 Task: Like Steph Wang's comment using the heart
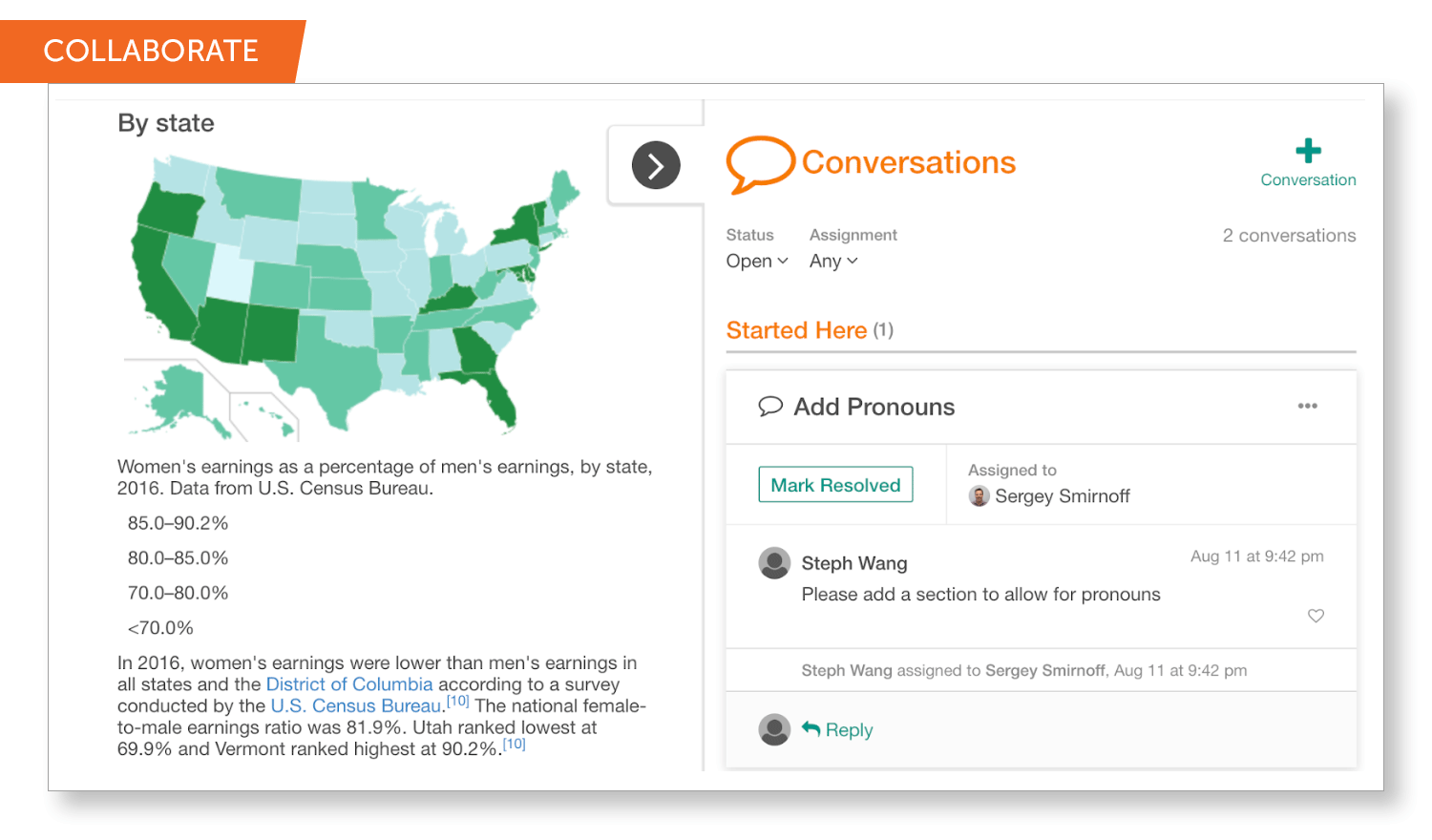coord(1316,616)
